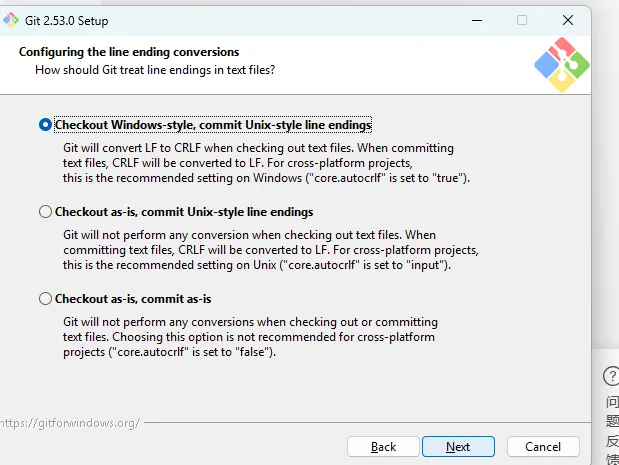619x465 pixels.
Task: Click the disabled maximize window button
Action: pos(522,20)
